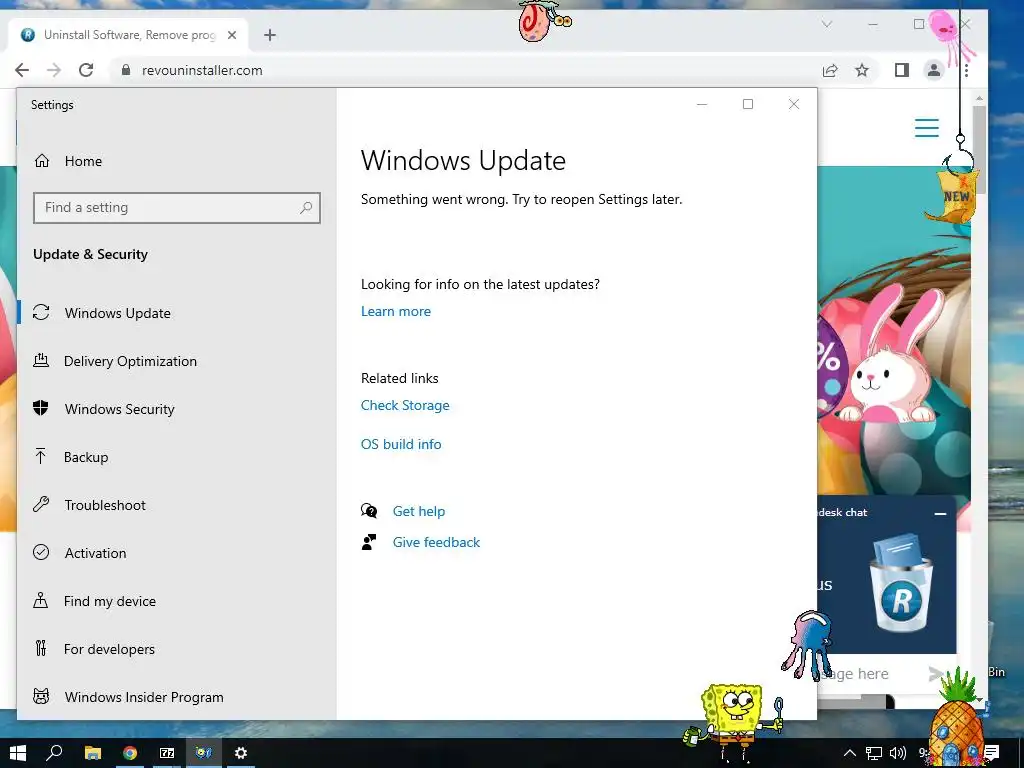Click the Find a setting search box
The width and height of the screenshot is (1024, 768).
pos(176,208)
